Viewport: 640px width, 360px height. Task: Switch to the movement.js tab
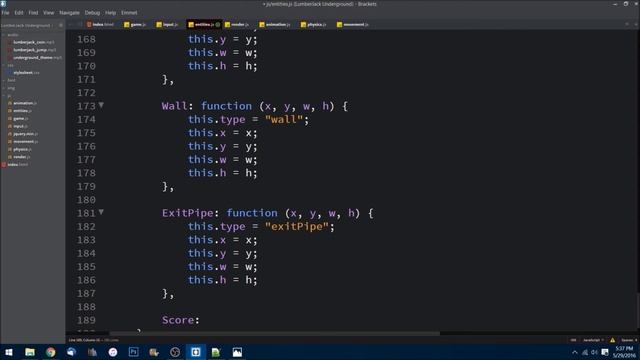[353, 24]
